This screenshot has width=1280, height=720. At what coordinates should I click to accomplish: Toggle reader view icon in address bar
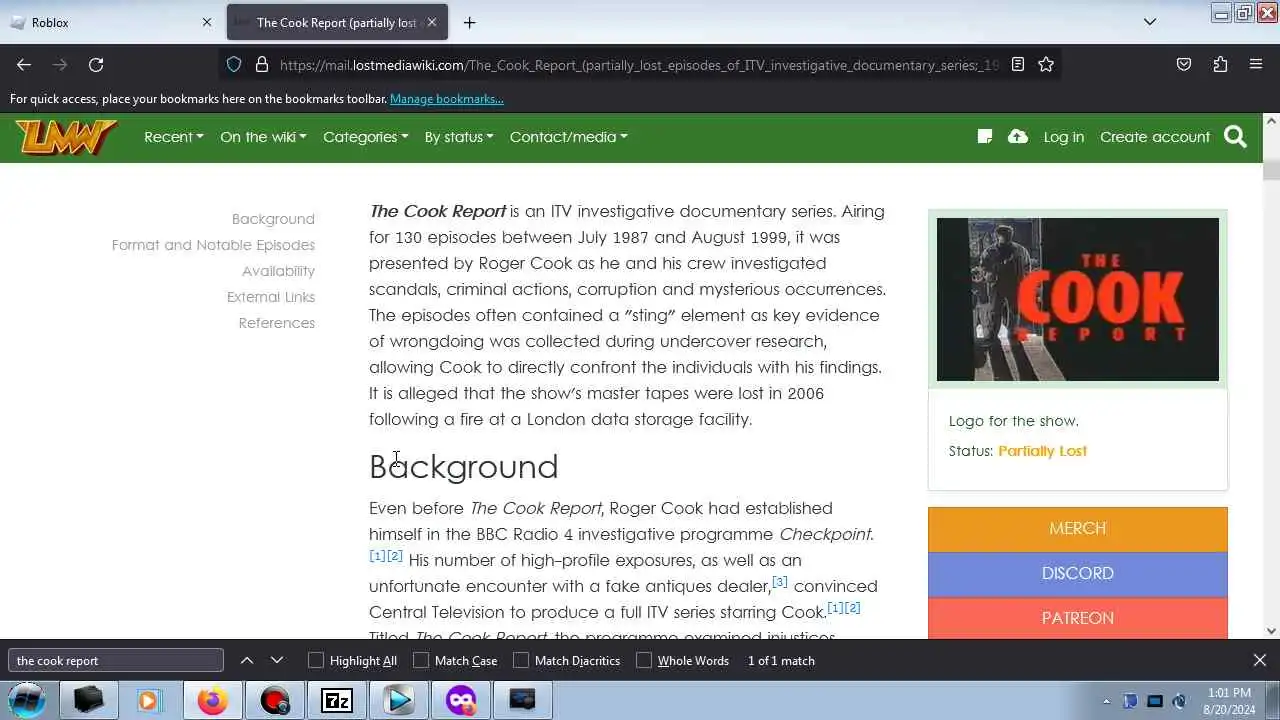1018,64
